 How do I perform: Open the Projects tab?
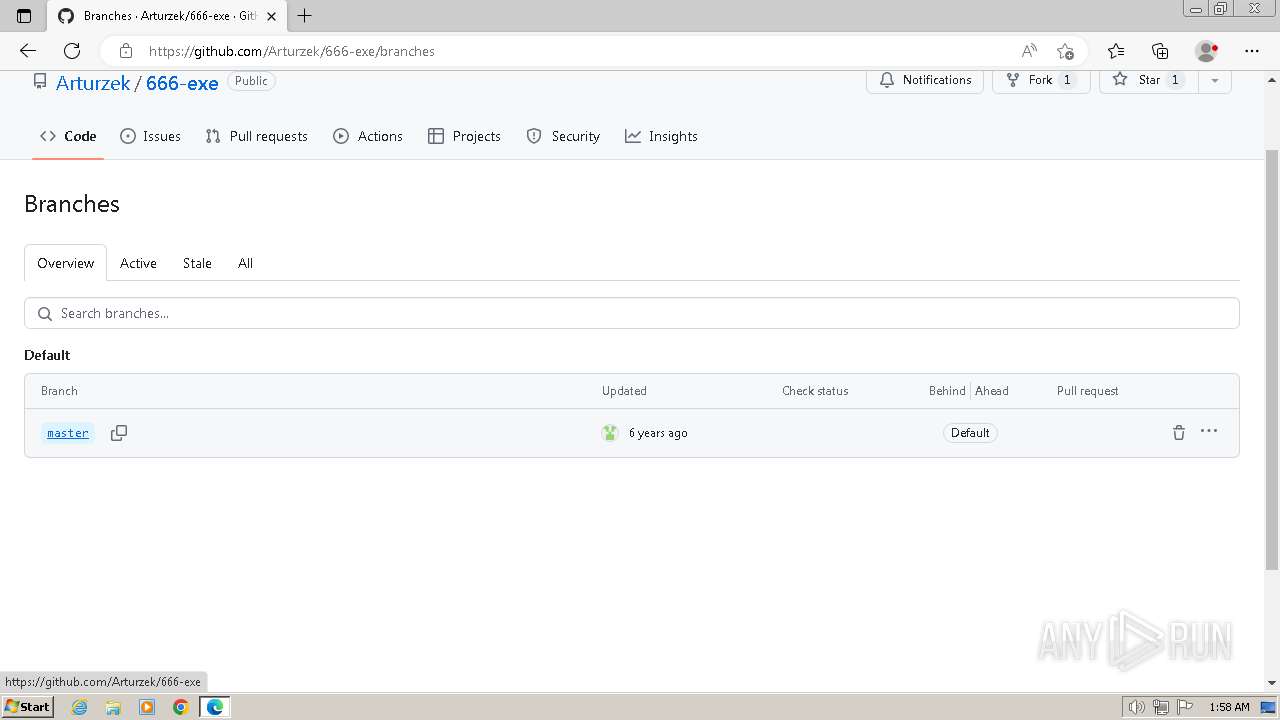tap(464, 136)
